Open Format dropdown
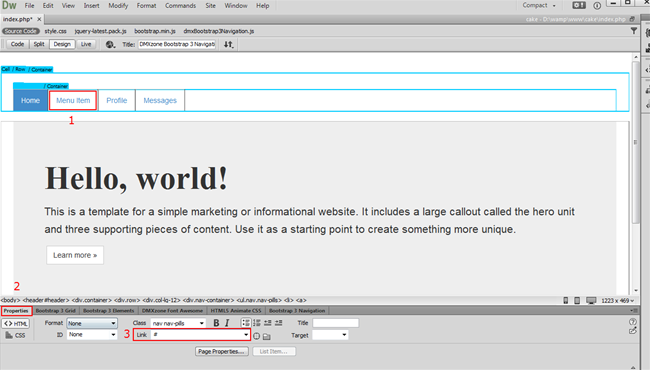Image resolution: width=650 pixels, height=370 pixels. (x=92, y=323)
